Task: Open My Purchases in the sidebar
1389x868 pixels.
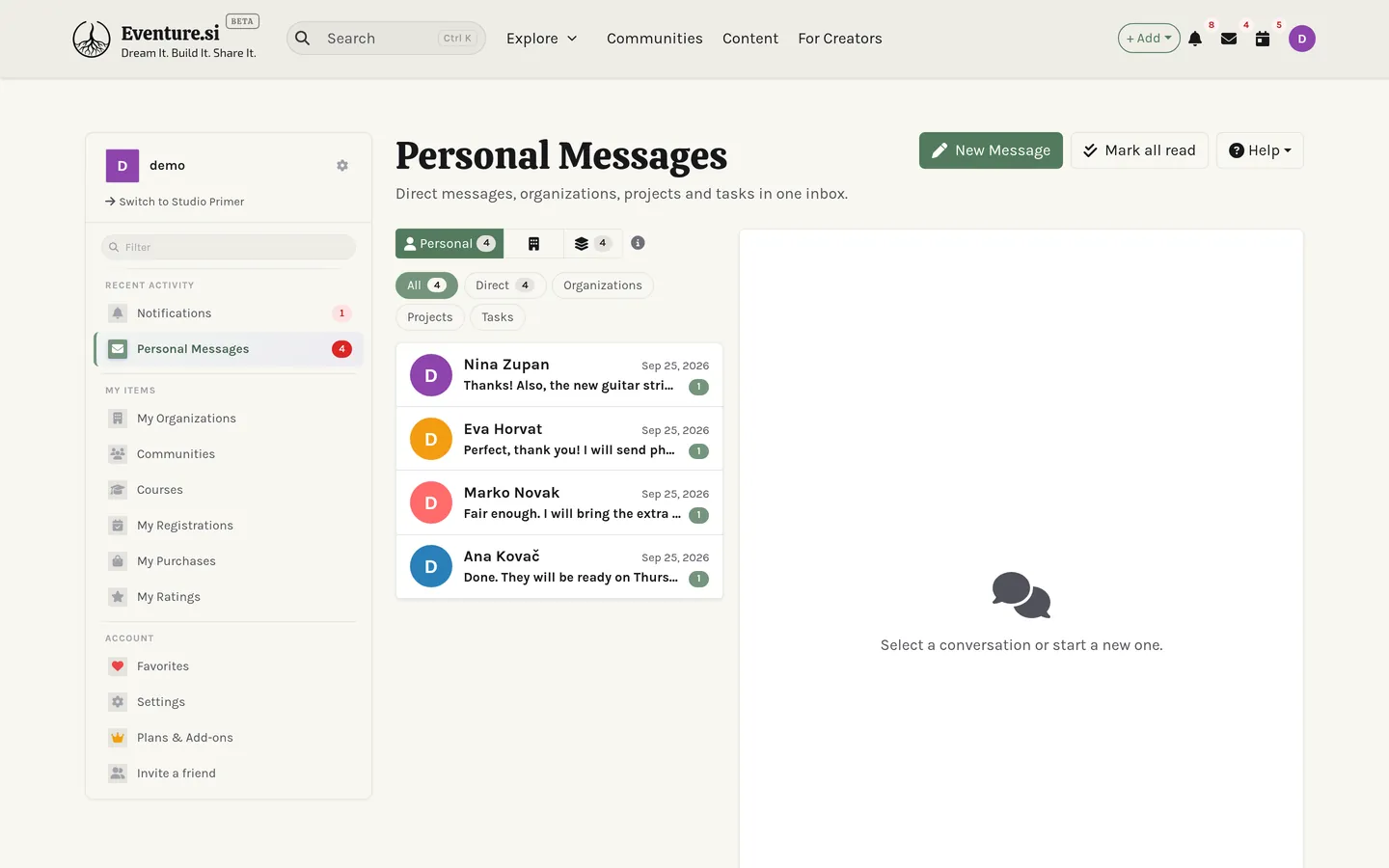Action: pyautogui.click(x=229, y=561)
